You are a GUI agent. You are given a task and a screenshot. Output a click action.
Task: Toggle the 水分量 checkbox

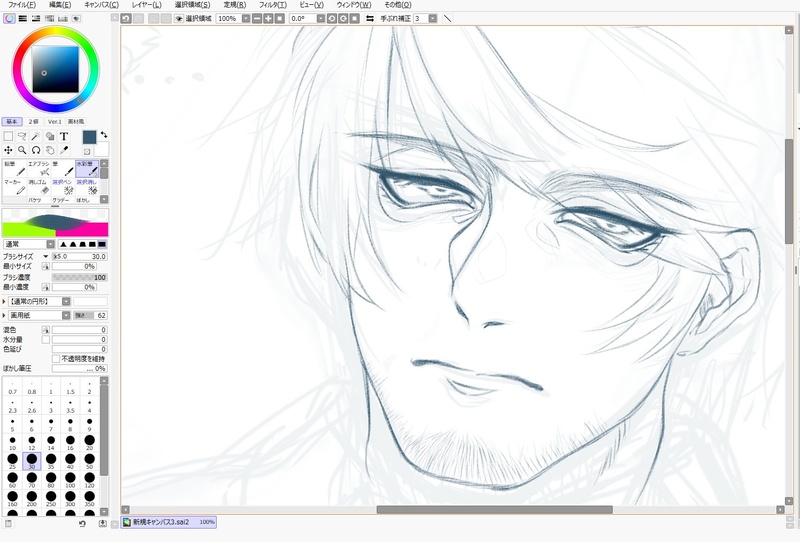click(45, 339)
